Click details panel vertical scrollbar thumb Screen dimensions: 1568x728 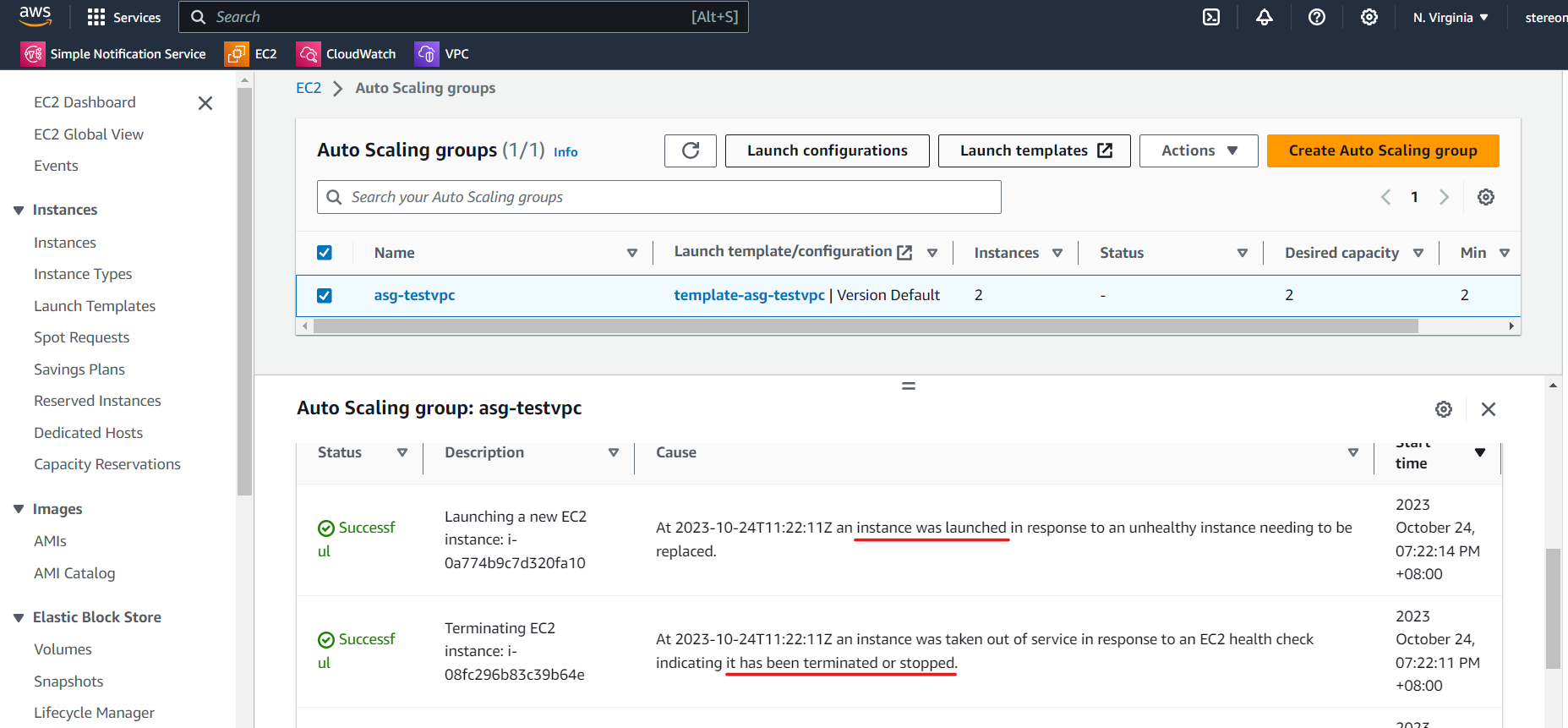1553,609
